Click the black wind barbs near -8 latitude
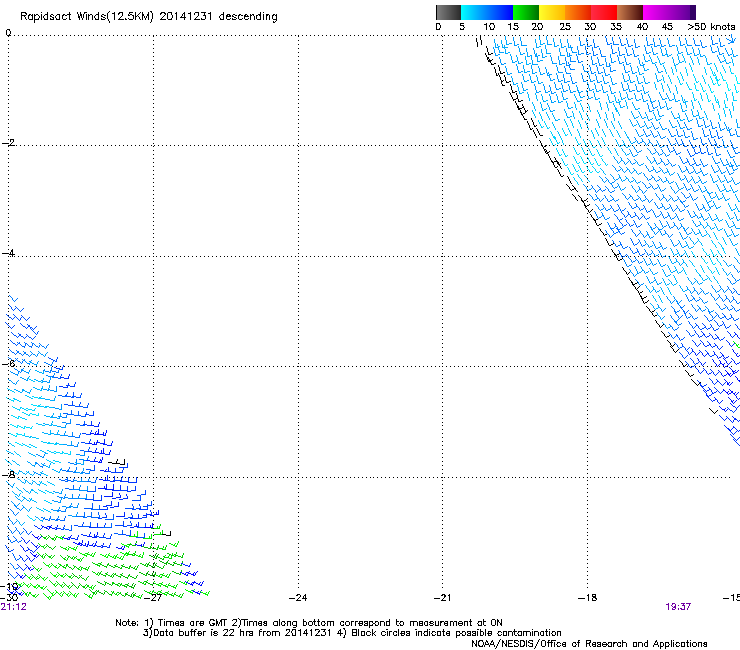This screenshot has height=650, width=740. [118, 462]
